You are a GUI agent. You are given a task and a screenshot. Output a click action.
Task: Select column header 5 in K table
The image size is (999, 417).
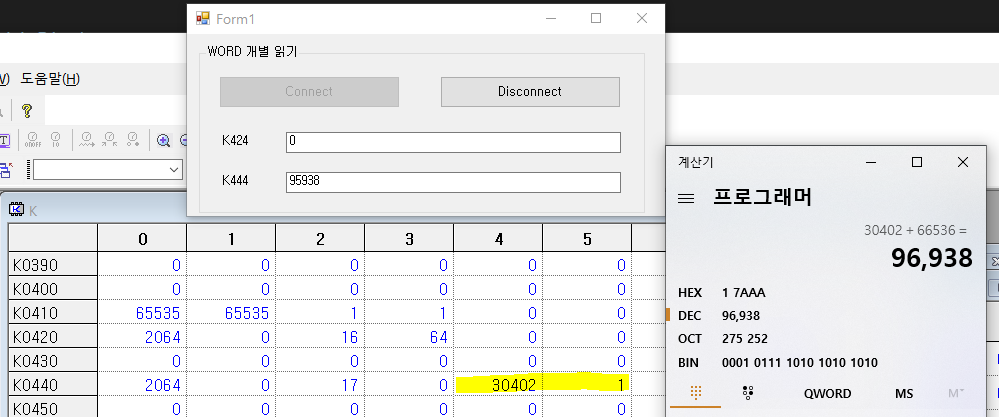click(x=587, y=239)
